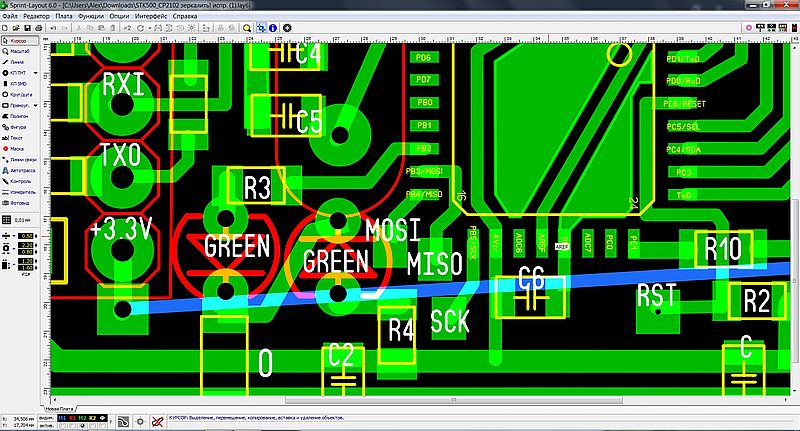The image size is (800, 431).
Task: Select the Маска solder mask tool
Action: [20, 149]
